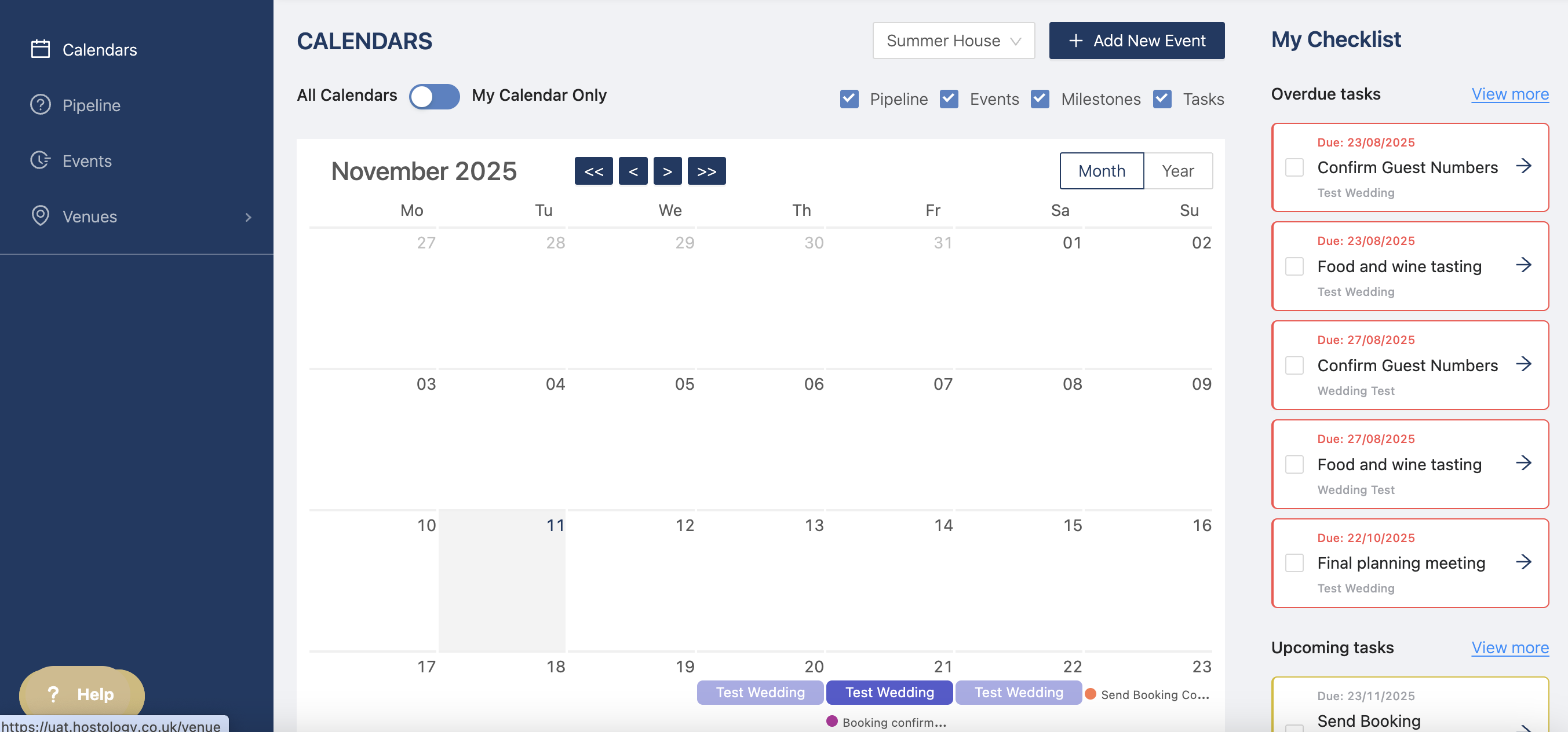Select the Month view tab

point(1101,171)
